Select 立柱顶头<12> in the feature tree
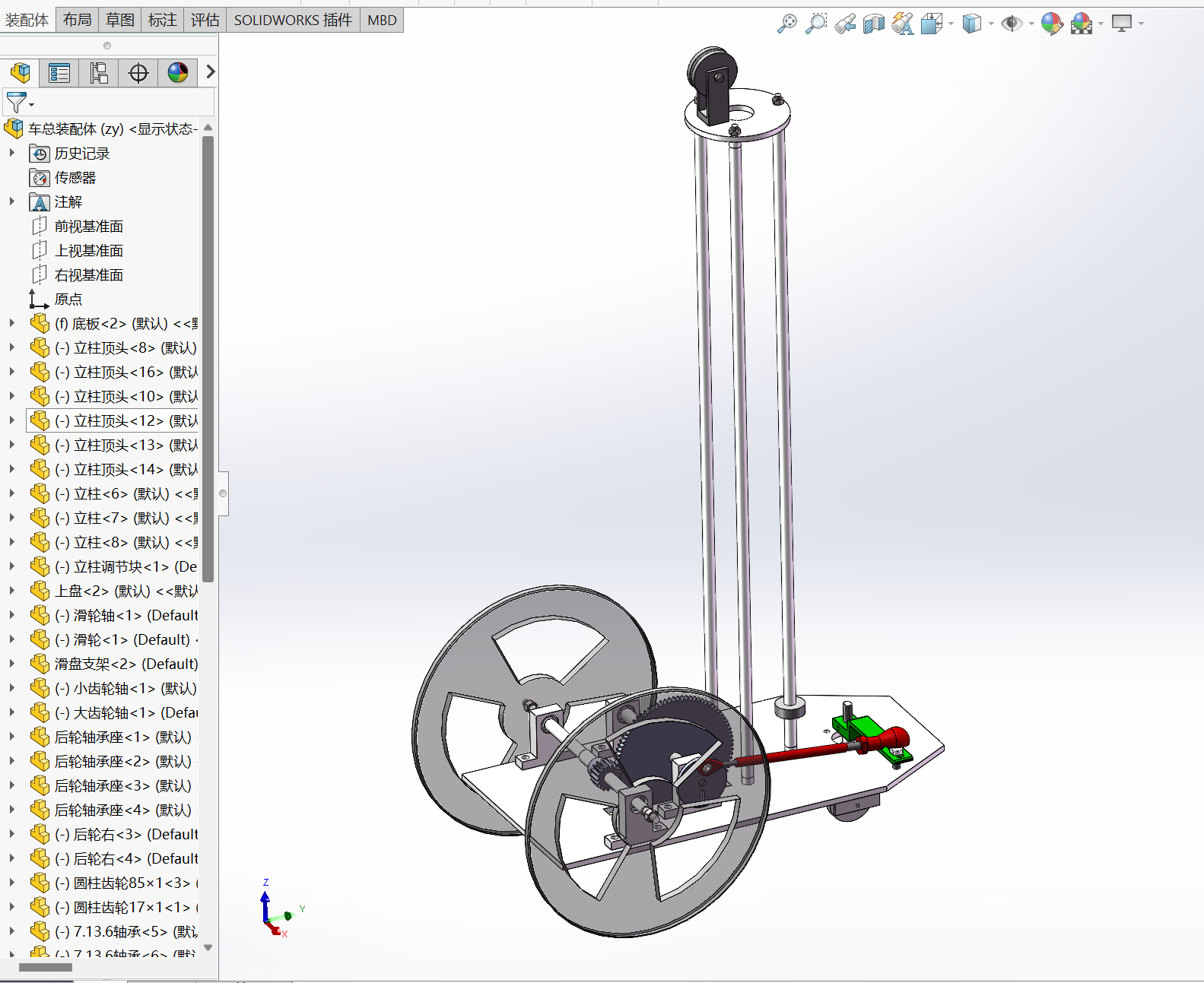 125,420
